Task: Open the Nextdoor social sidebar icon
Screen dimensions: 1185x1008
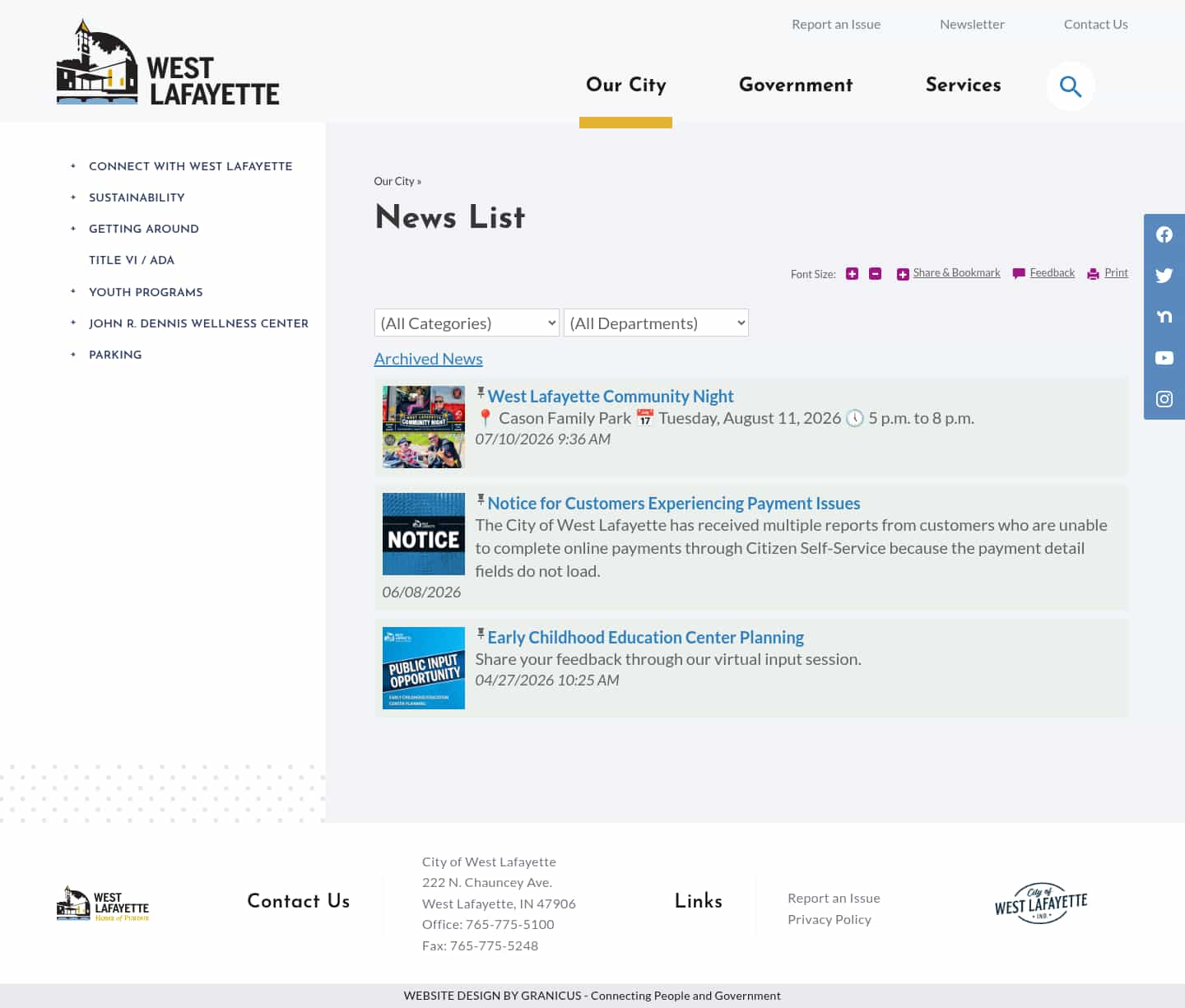Action: click(1164, 317)
